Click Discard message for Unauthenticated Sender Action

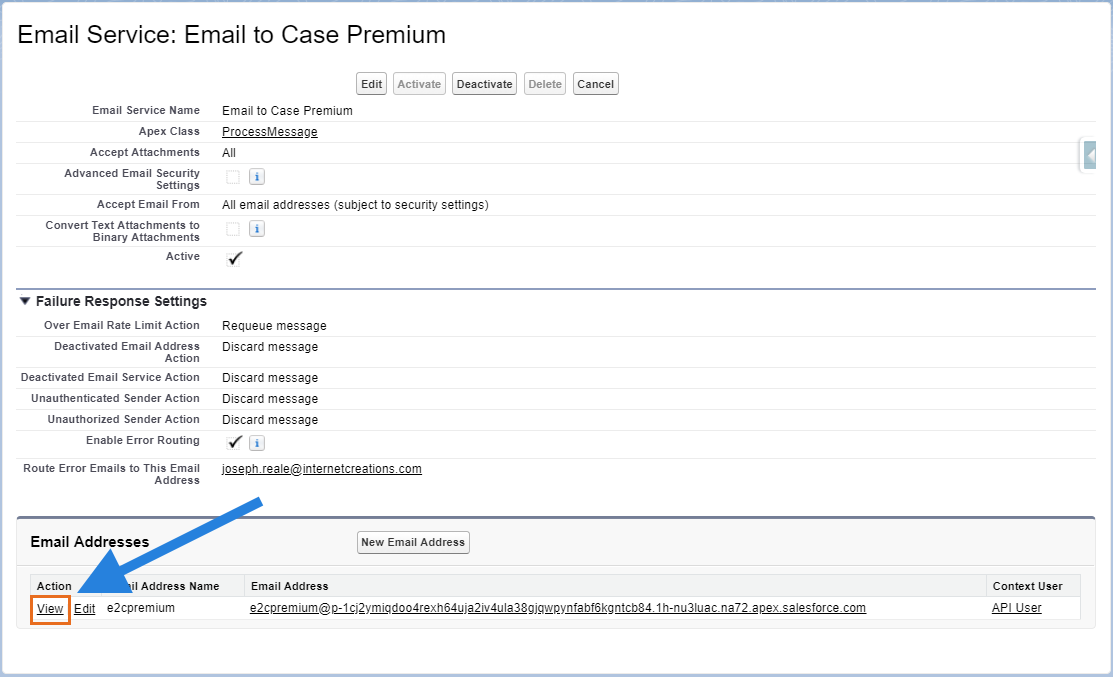(x=270, y=399)
